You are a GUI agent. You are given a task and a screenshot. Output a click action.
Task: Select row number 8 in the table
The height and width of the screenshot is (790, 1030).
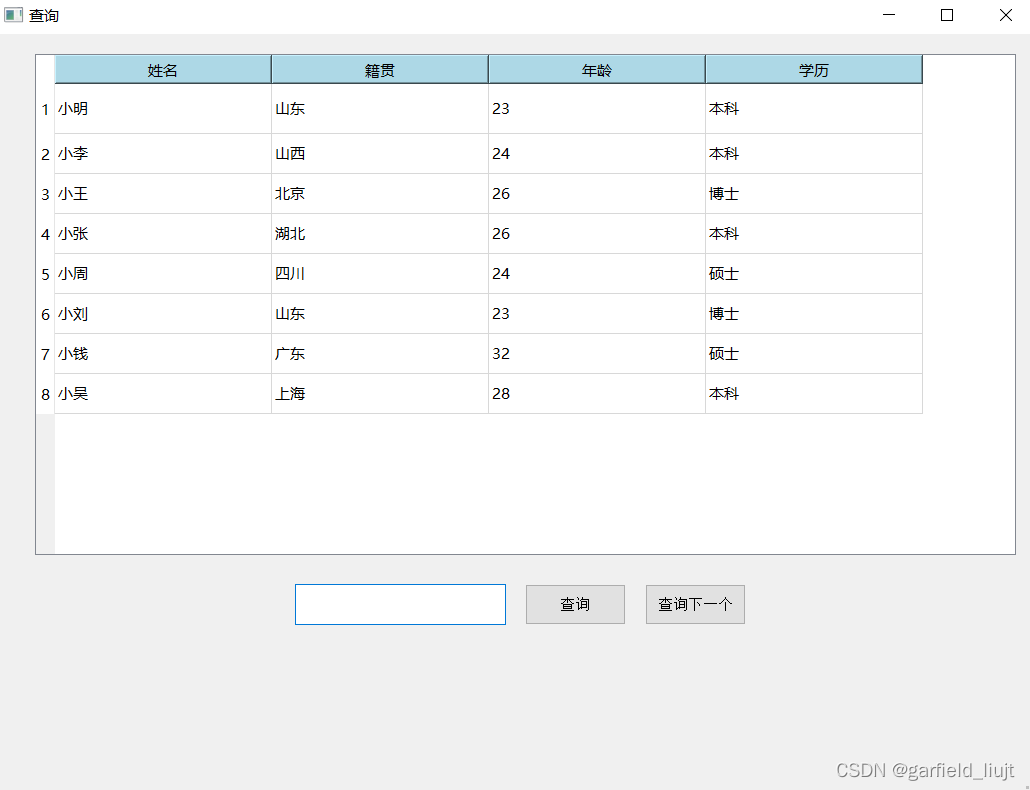click(x=45, y=393)
